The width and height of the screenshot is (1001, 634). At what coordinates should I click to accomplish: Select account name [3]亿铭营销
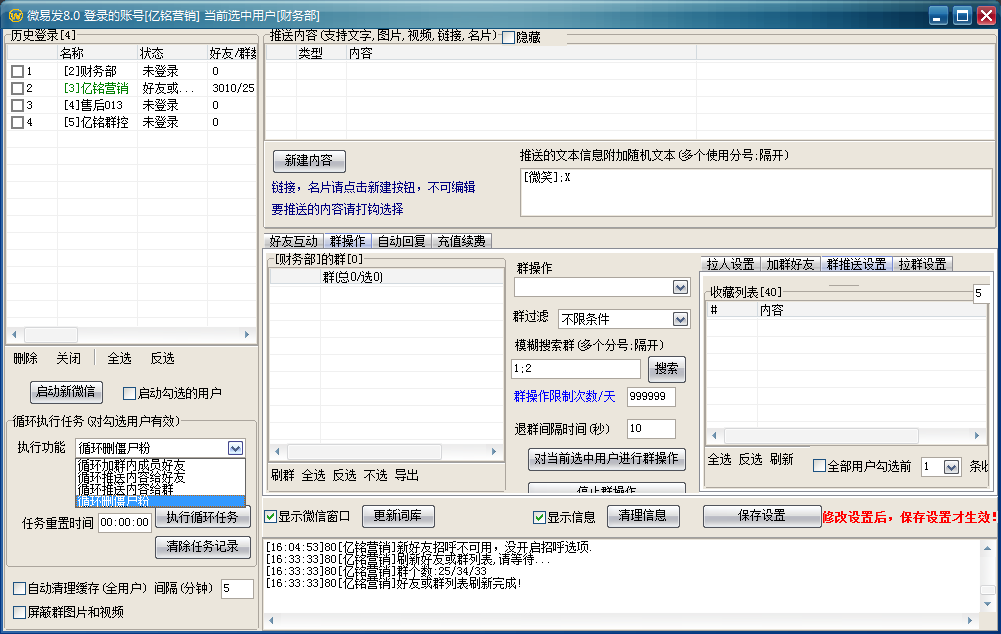[x=96, y=88]
